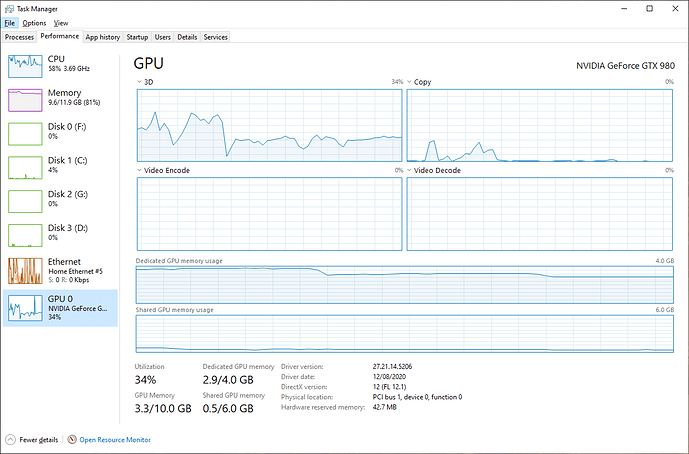The image size is (689, 454).
Task: Click the 58% 3.69 GHz CPU reading
Action: coord(69,69)
